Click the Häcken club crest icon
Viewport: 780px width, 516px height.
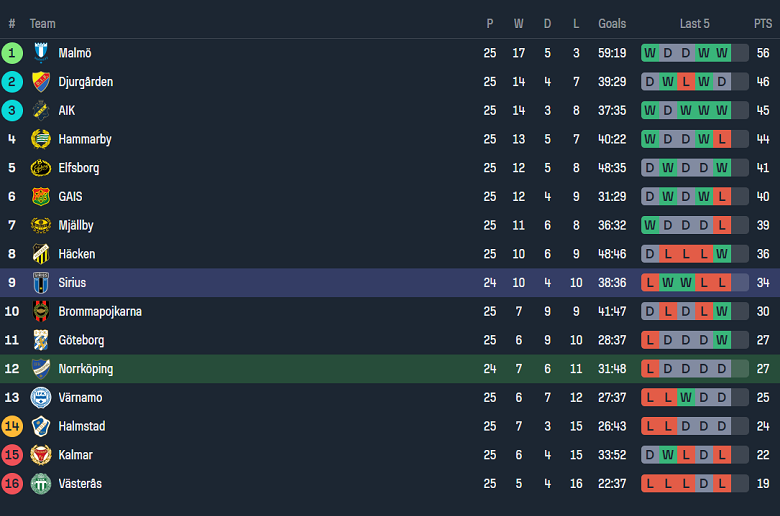41,254
